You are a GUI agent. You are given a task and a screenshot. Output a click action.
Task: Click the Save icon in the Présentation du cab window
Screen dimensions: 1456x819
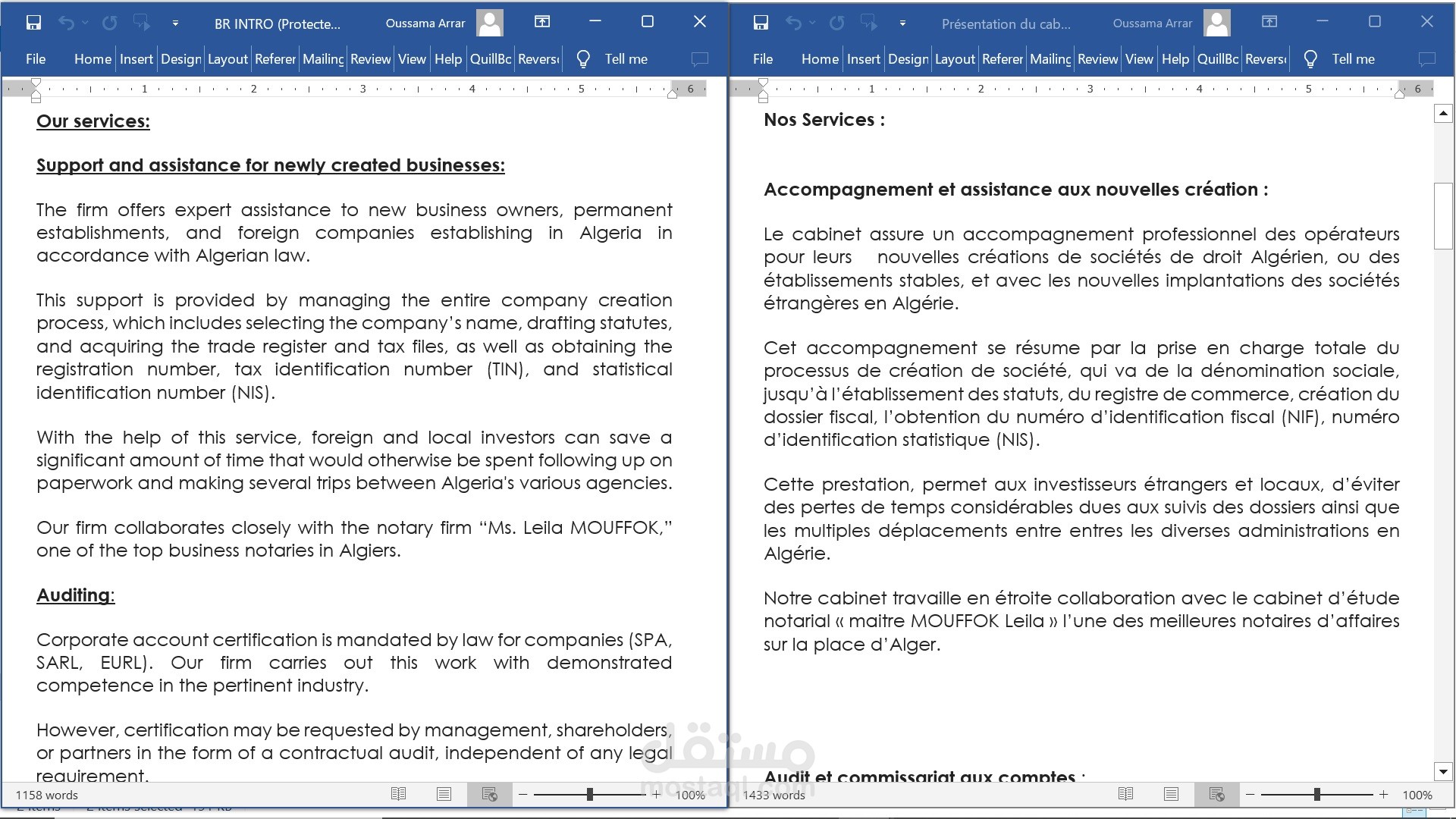tap(761, 23)
